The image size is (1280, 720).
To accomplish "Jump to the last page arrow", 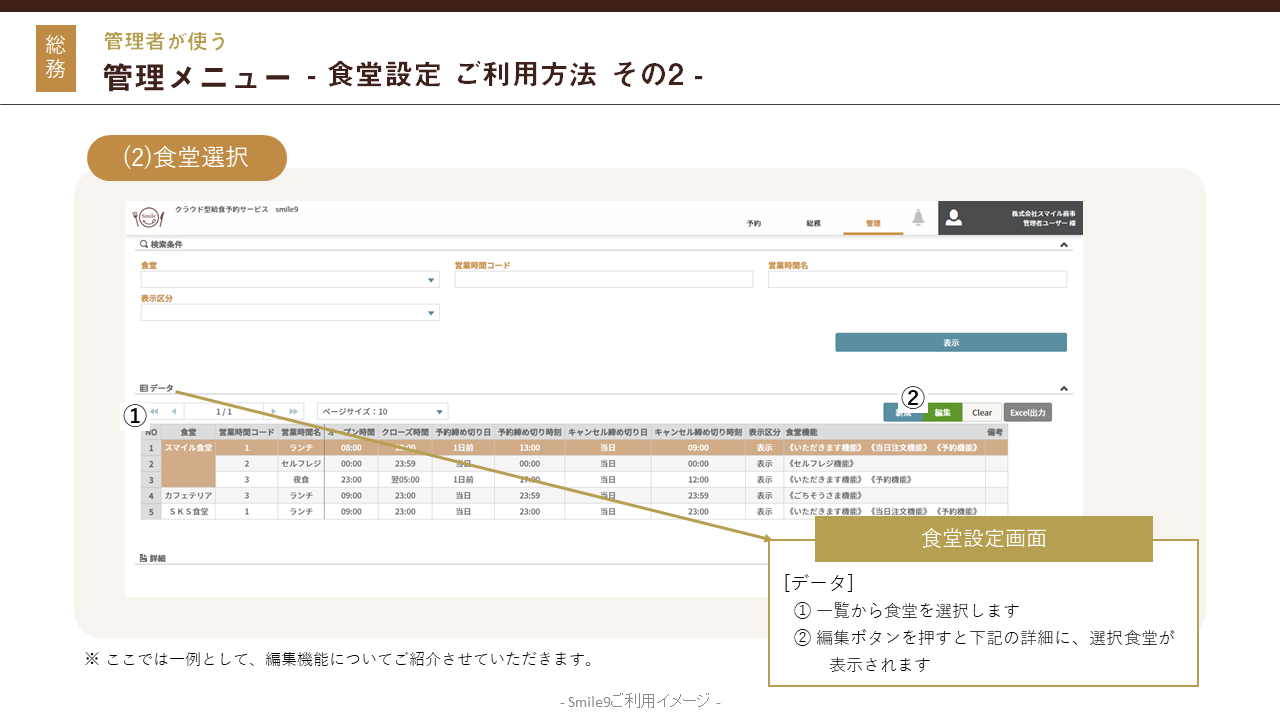I will [294, 411].
